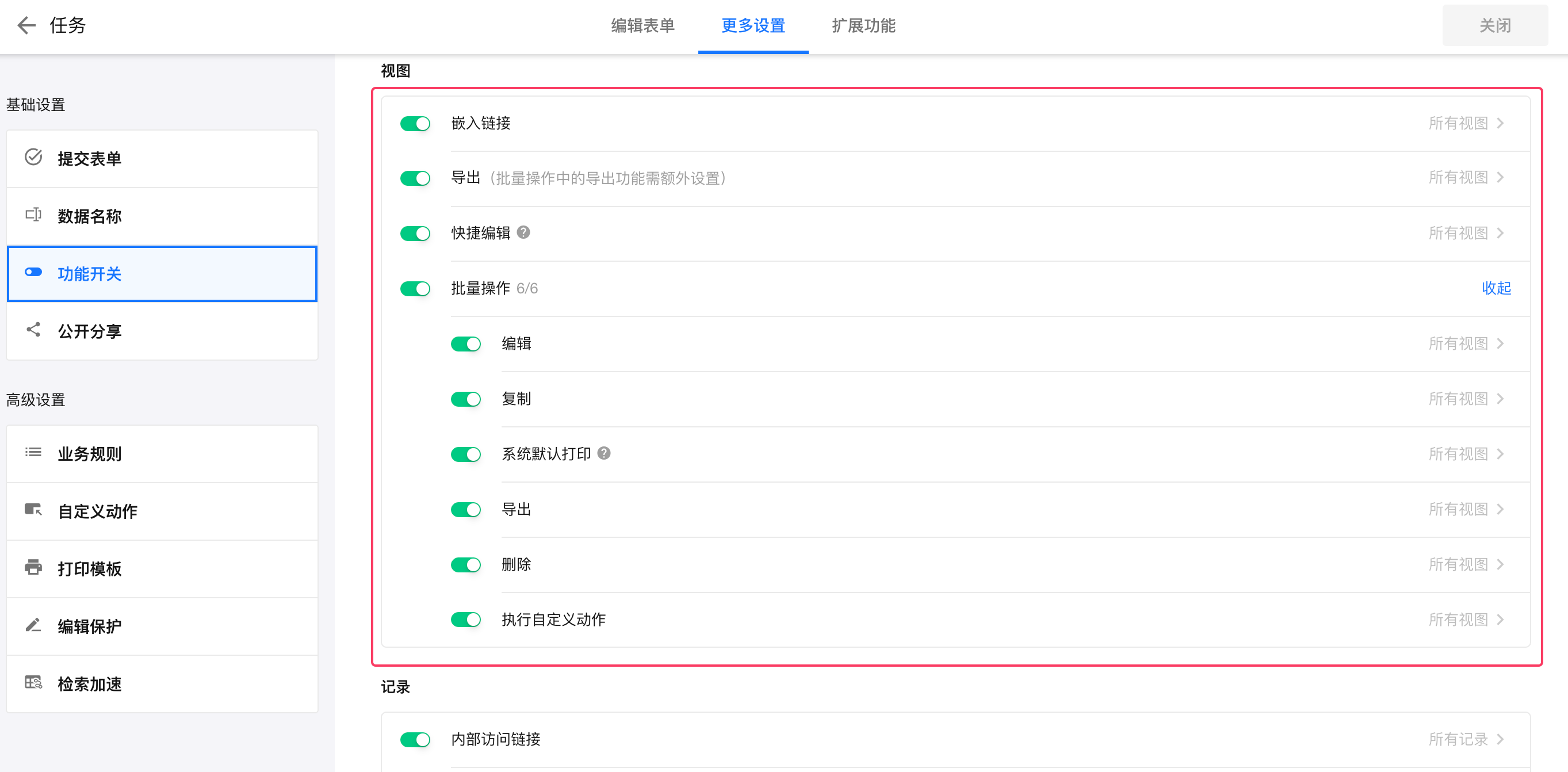Open 所有视图 selector for 复制 row
1568x772 pixels.
coord(1466,399)
